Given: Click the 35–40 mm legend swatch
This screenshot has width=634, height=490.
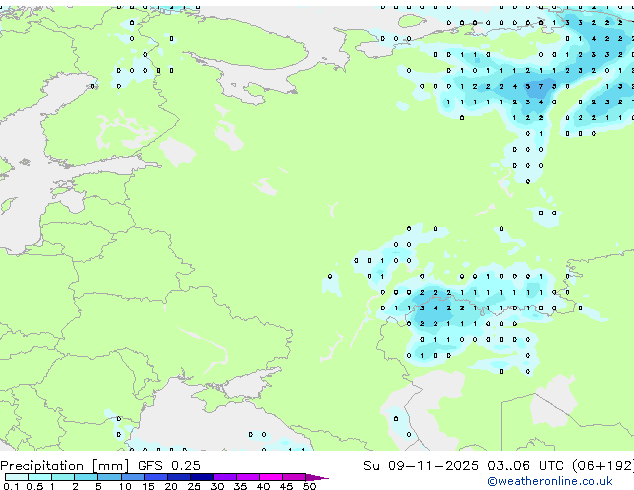Looking at the screenshot, I should pos(248,477).
